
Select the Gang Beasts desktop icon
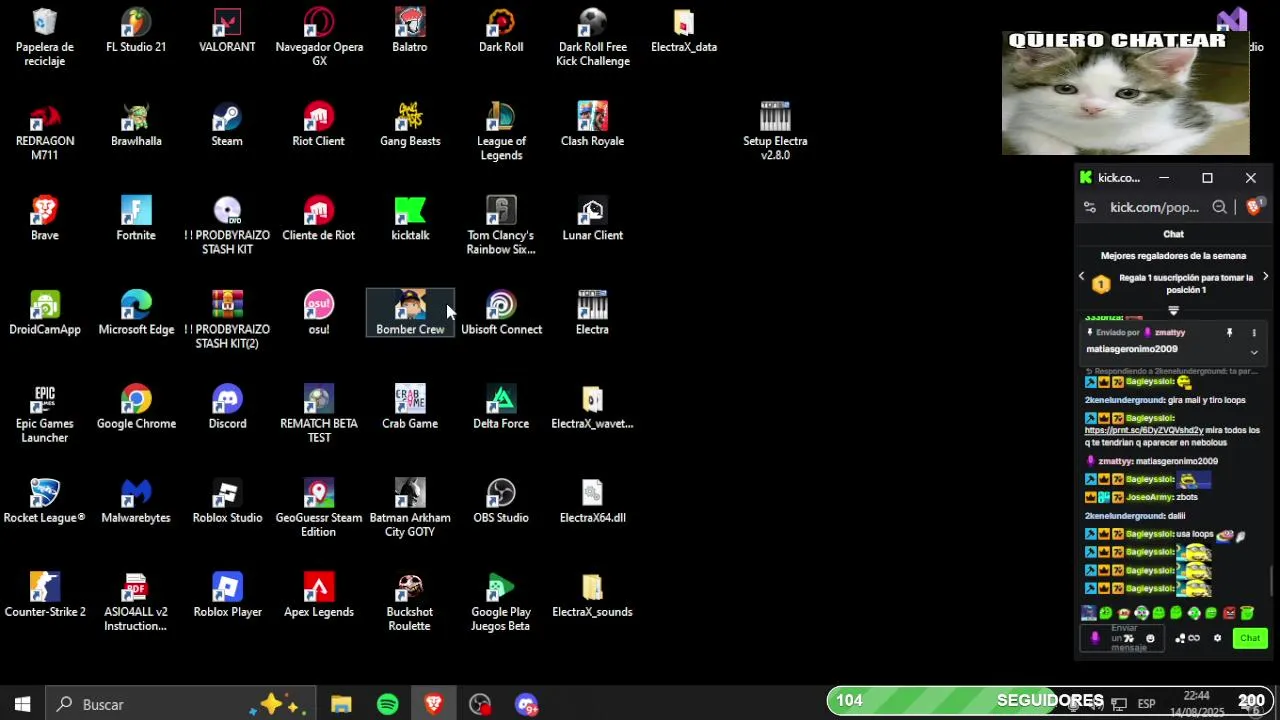click(410, 125)
